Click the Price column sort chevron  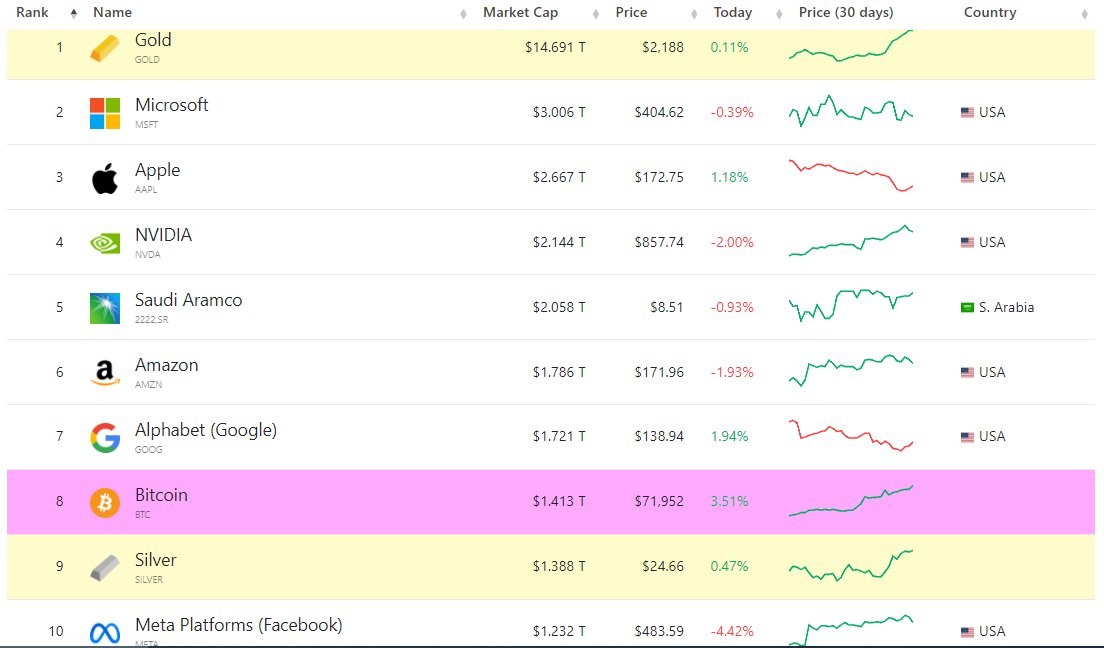[x=693, y=13]
